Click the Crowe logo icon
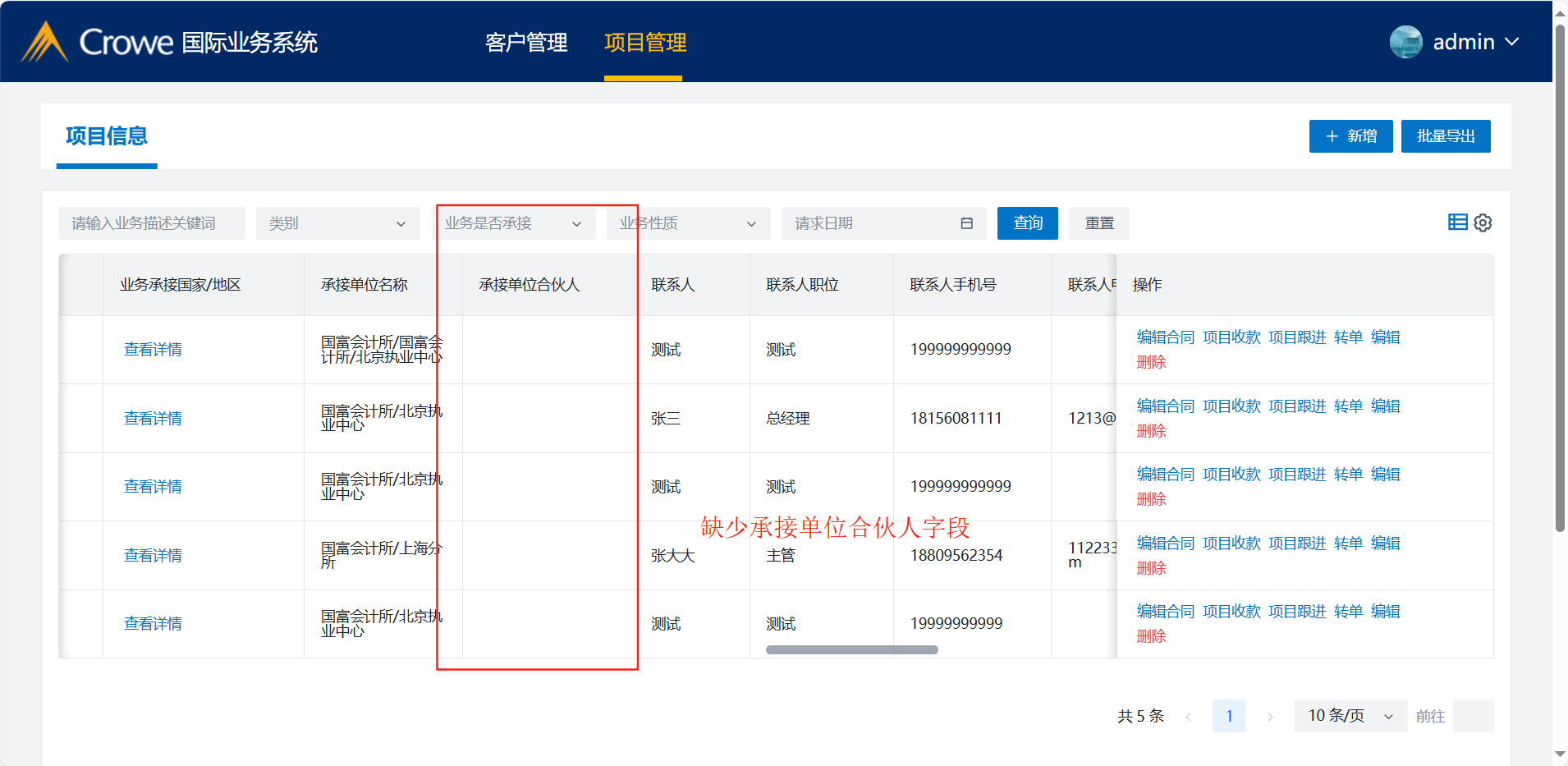The height and width of the screenshot is (766, 1568). pos(44,42)
